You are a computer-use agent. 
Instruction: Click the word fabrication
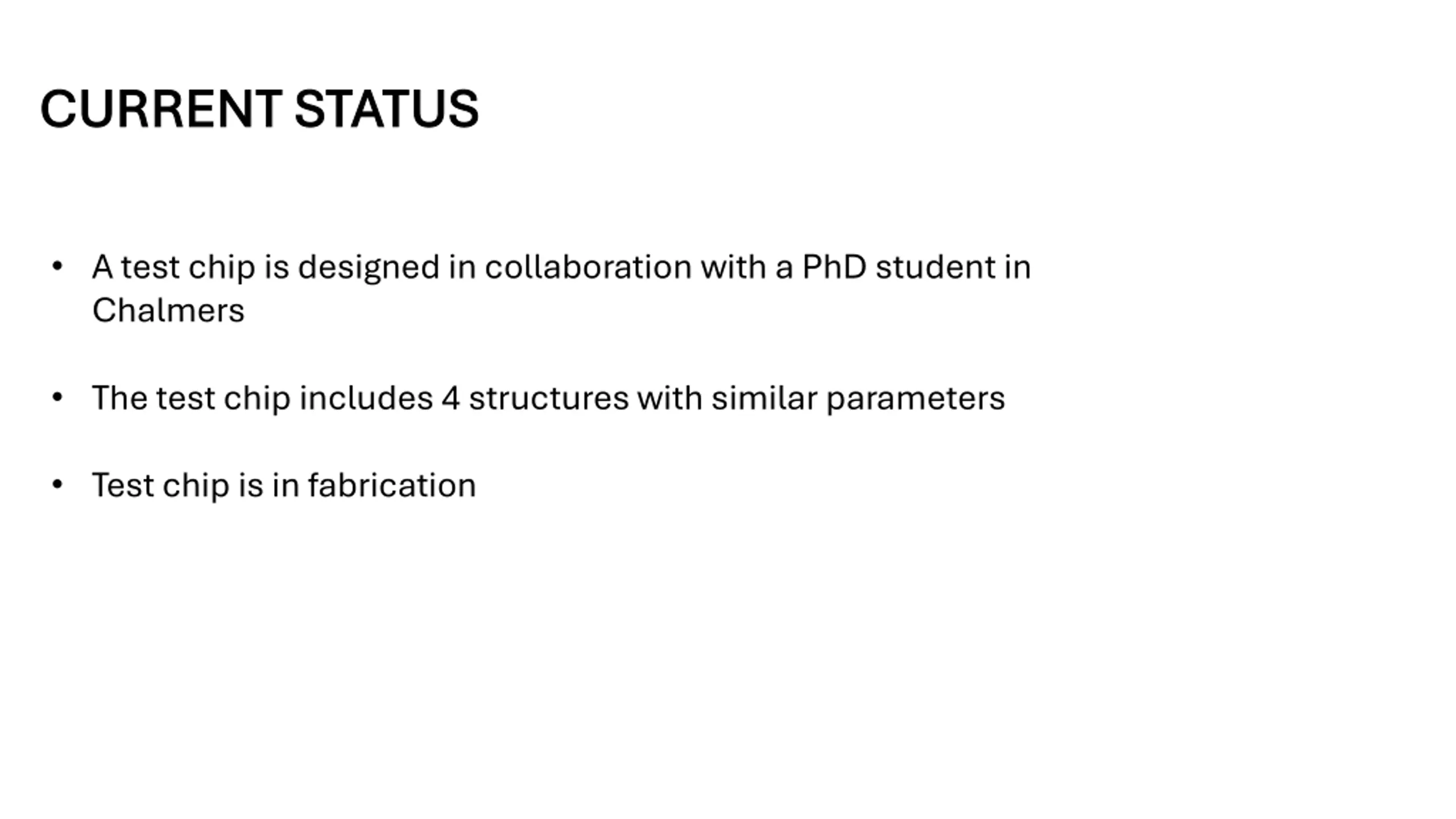392,485
